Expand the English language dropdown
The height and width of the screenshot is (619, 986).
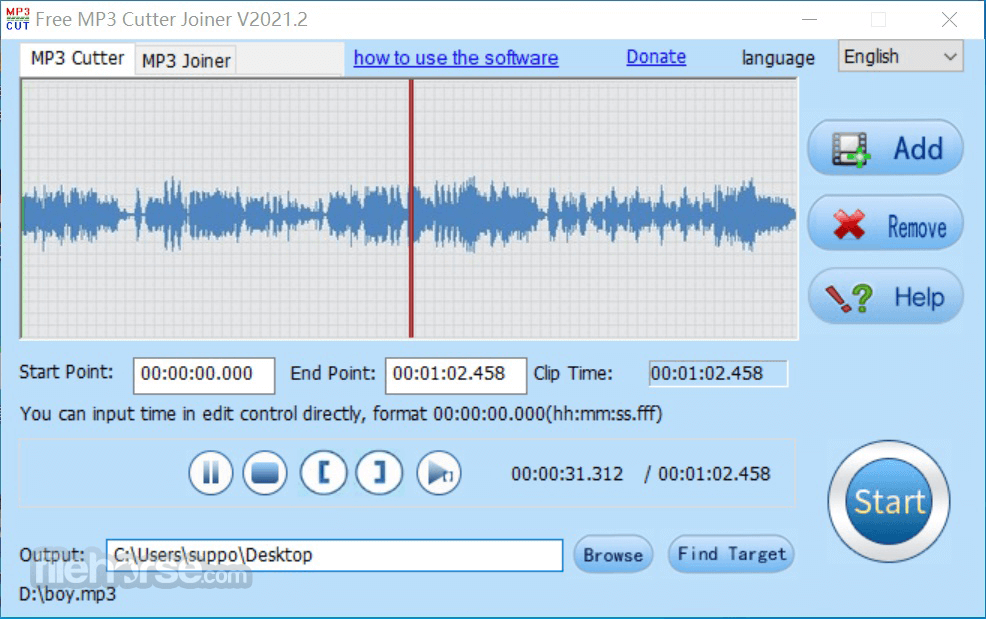point(900,57)
